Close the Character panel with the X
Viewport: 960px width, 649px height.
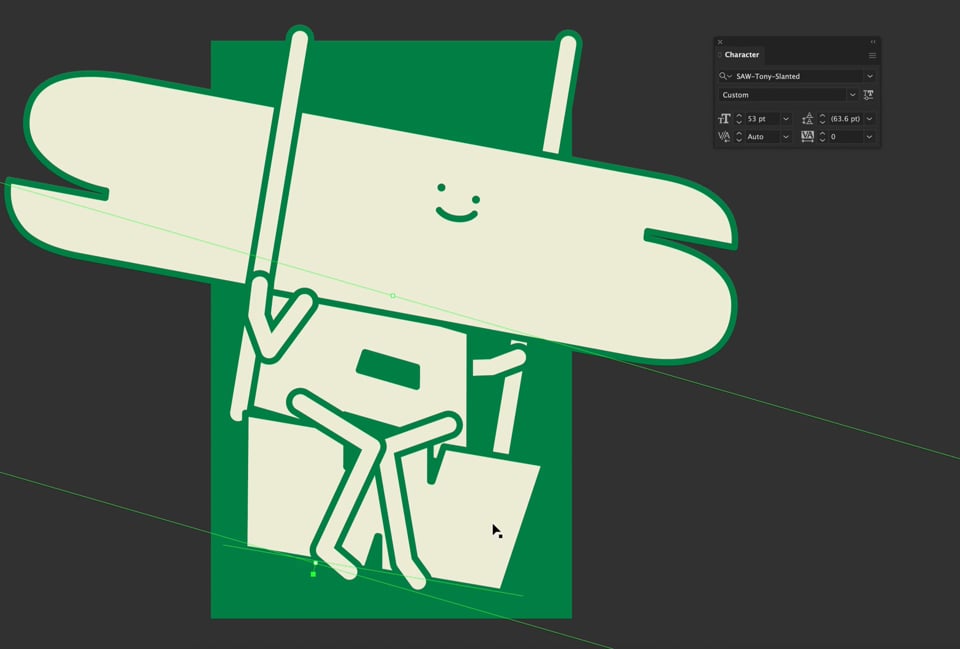point(720,42)
